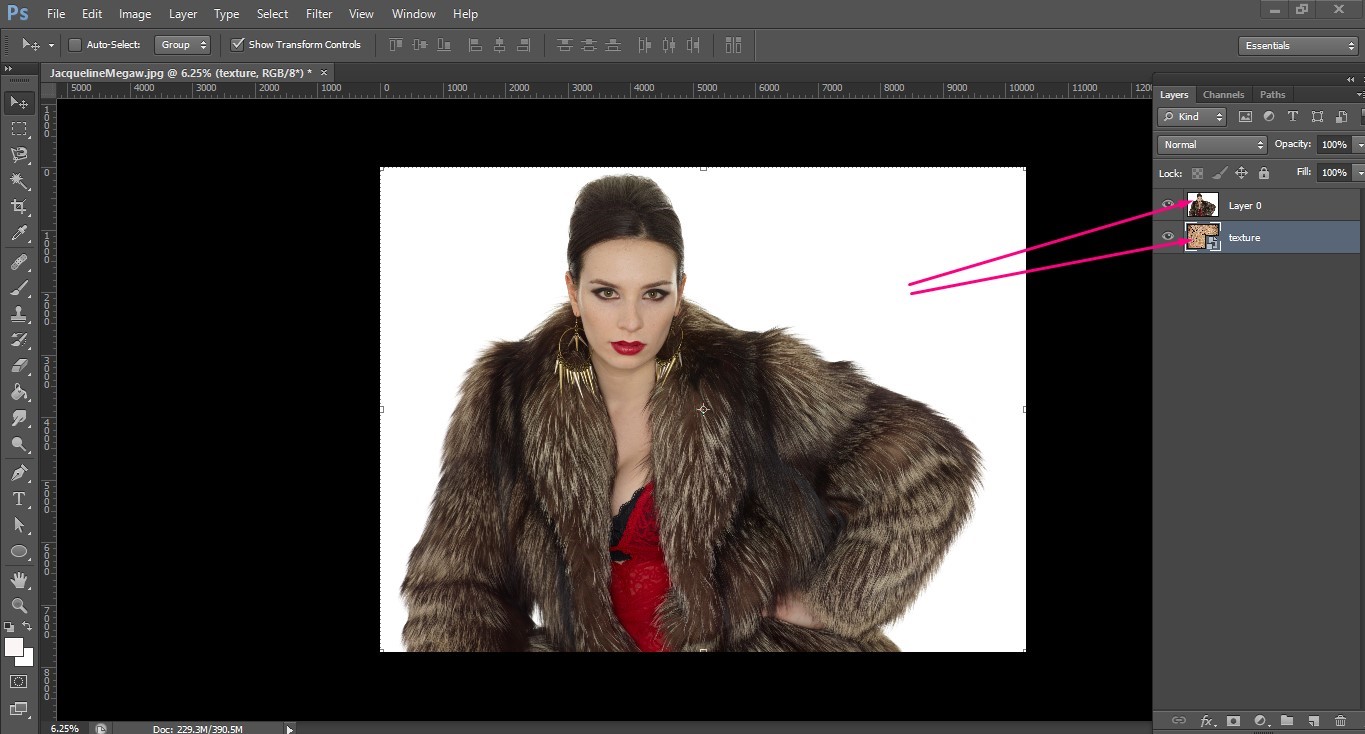Screen dimensions: 1365x734
Task: Switch to the Channels tab
Action: pyautogui.click(x=1223, y=95)
